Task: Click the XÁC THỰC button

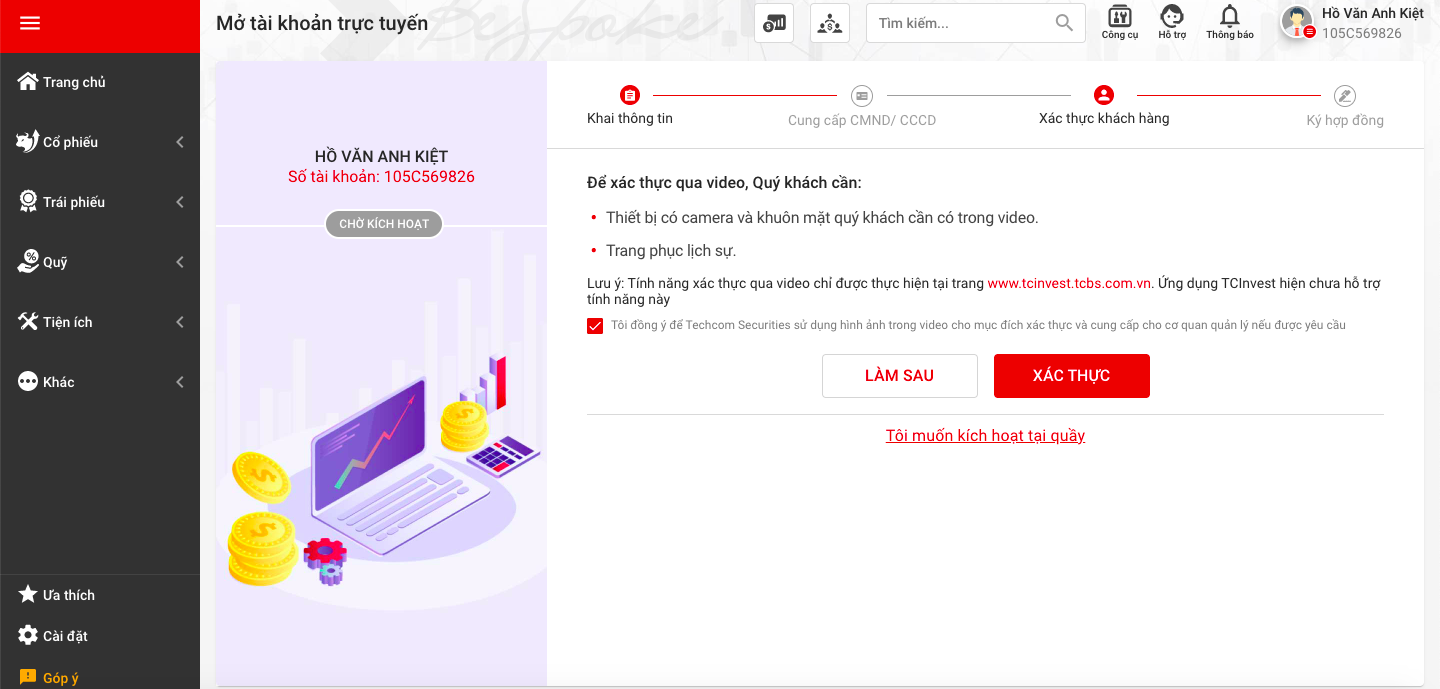Action: point(1072,376)
